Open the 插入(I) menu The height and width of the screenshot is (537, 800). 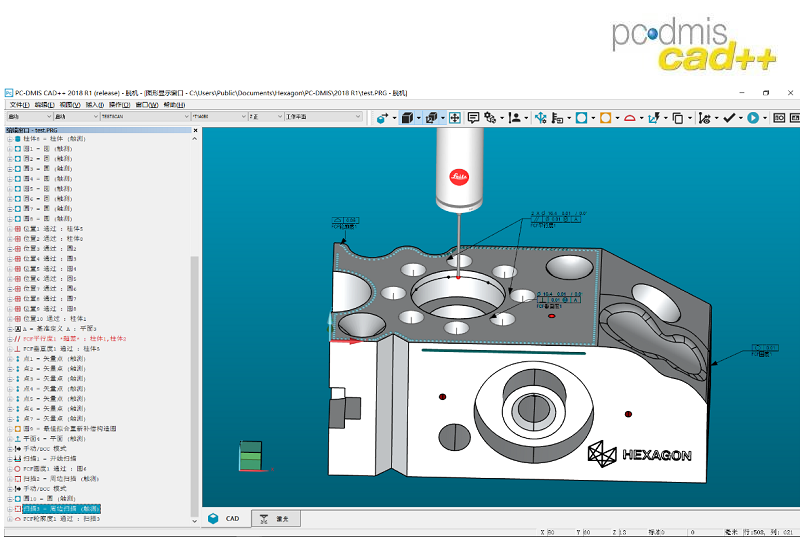tap(95, 105)
